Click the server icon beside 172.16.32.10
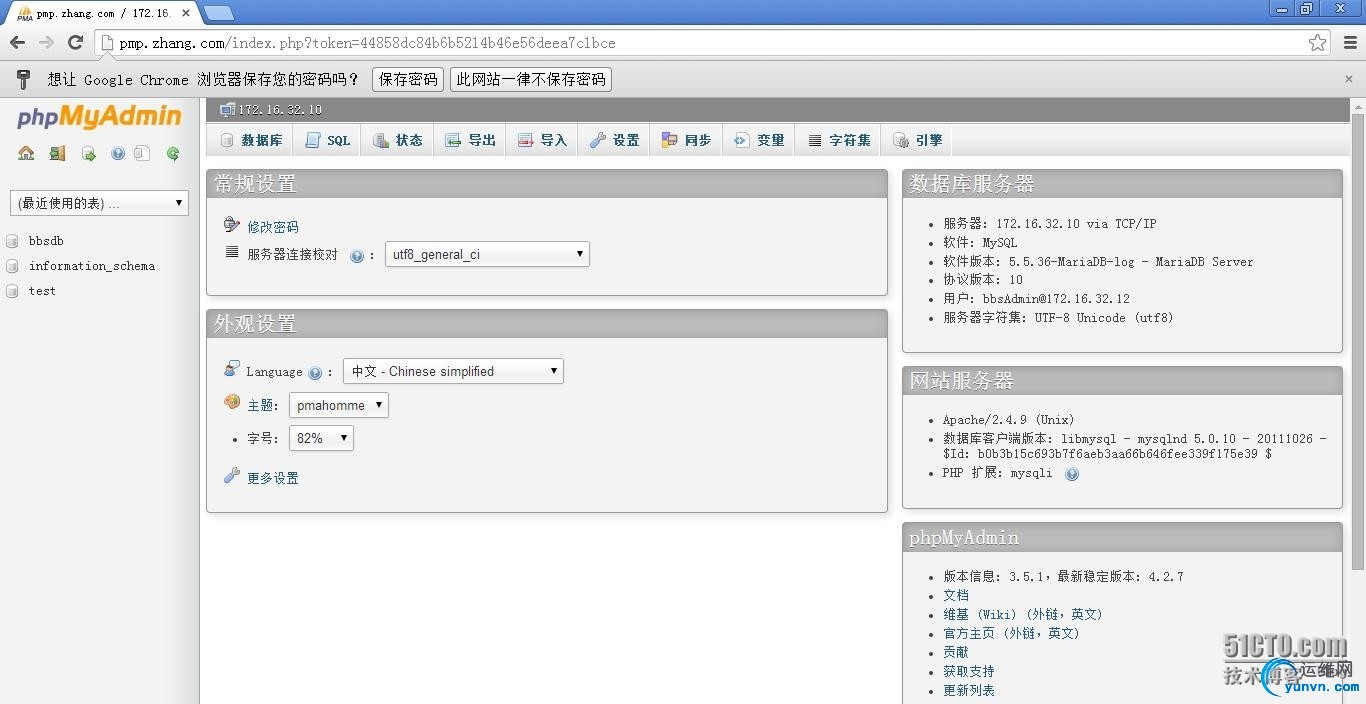1366x704 pixels. pyautogui.click(x=227, y=109)
